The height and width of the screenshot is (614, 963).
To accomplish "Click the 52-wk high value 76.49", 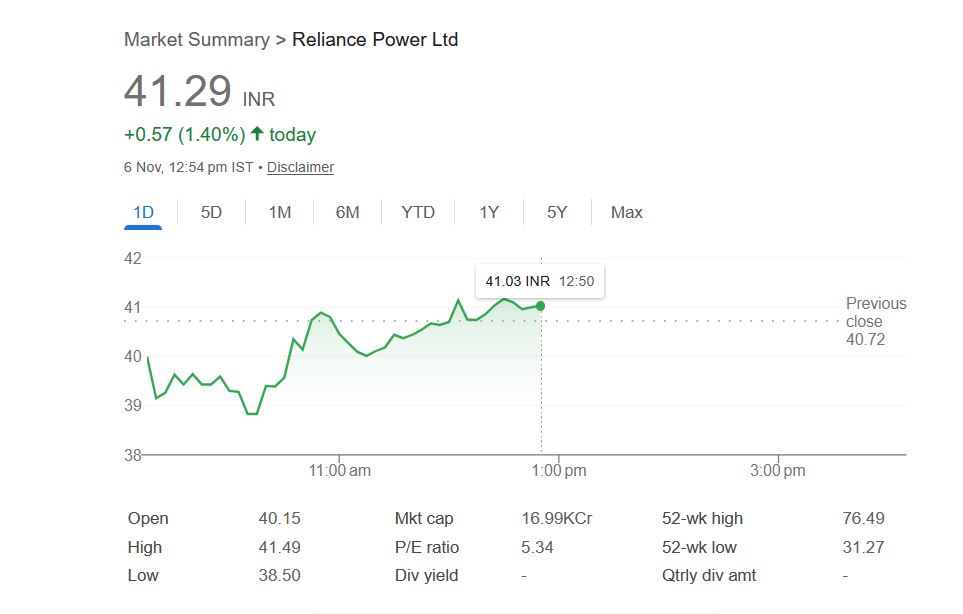I will (x=864, y=518).
